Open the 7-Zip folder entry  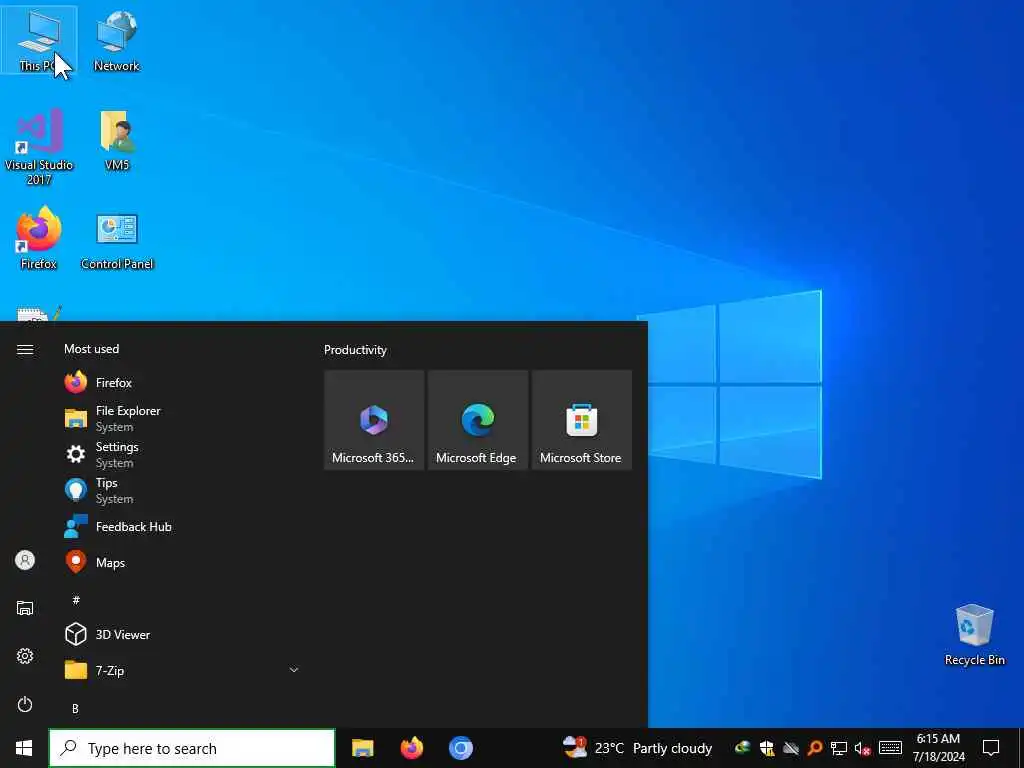pos(182,670)
